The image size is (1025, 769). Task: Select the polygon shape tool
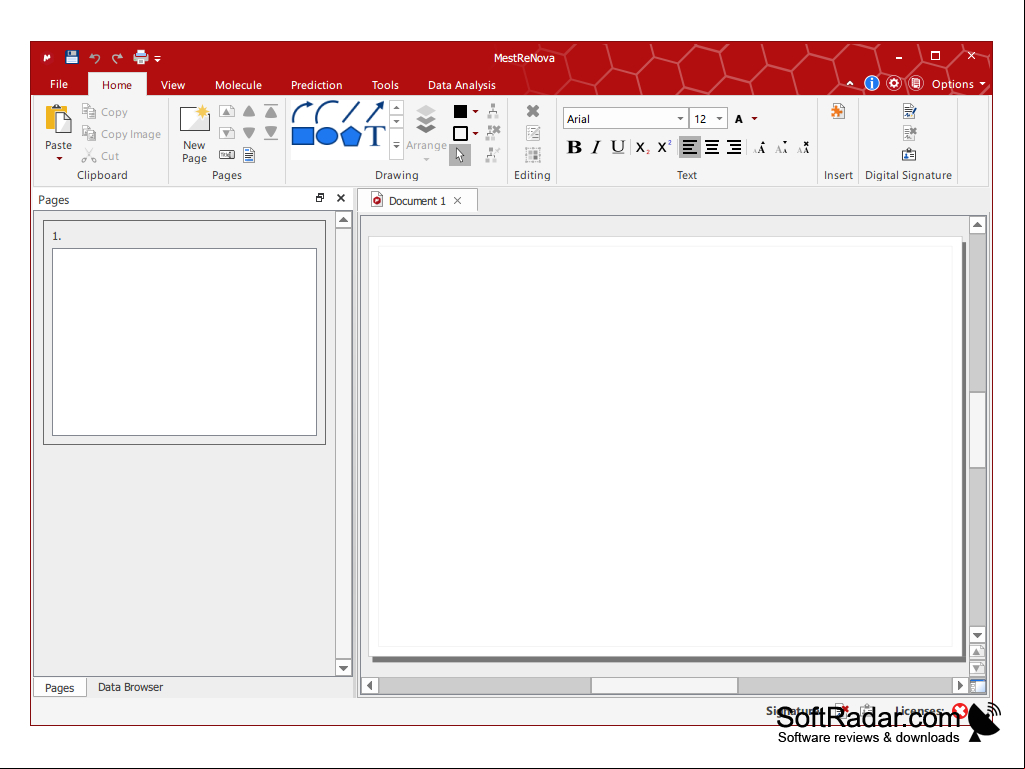(351, 136)
